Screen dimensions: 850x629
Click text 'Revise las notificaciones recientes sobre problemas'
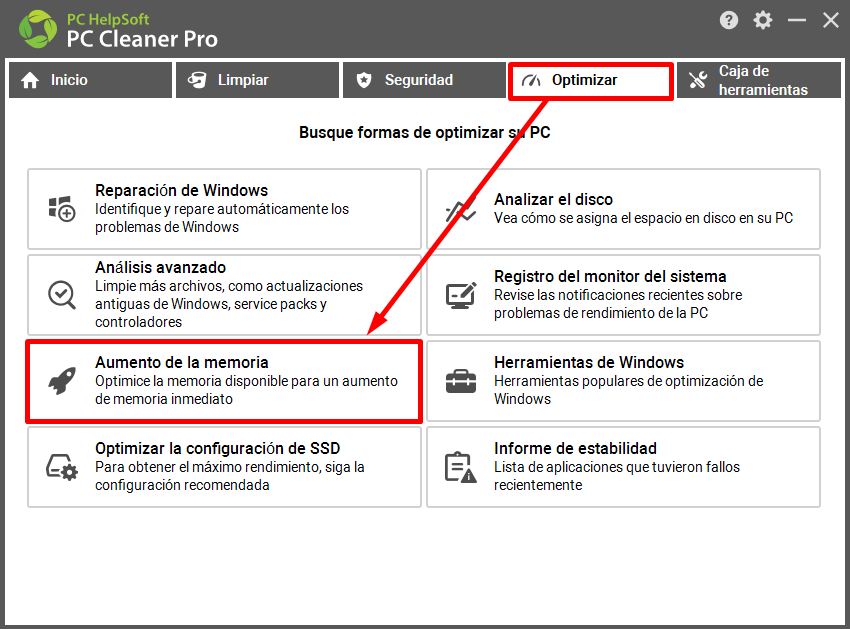[x=618, y=304]
